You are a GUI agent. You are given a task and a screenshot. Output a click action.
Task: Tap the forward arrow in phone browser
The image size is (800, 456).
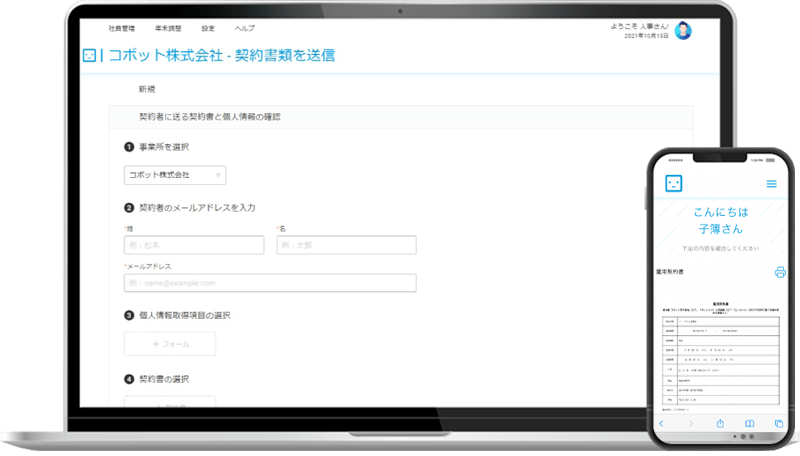691,423
